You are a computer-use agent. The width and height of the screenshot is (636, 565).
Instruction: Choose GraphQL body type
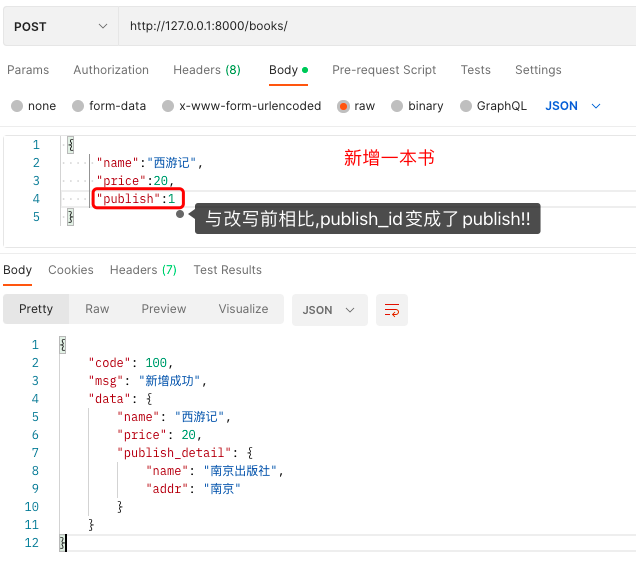pyautogui.click(x=466, y=106)
